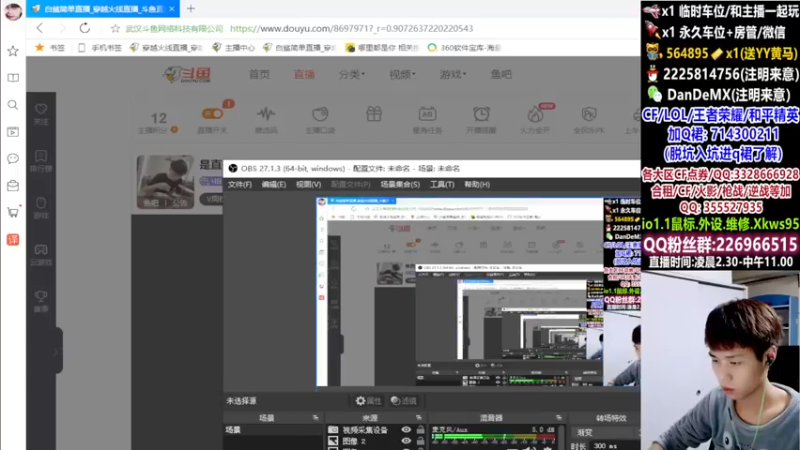Viewport: 800px width, 450px height.
Task: Hide the 视频采集设备 source in OBS
Action: click(406, 430)
